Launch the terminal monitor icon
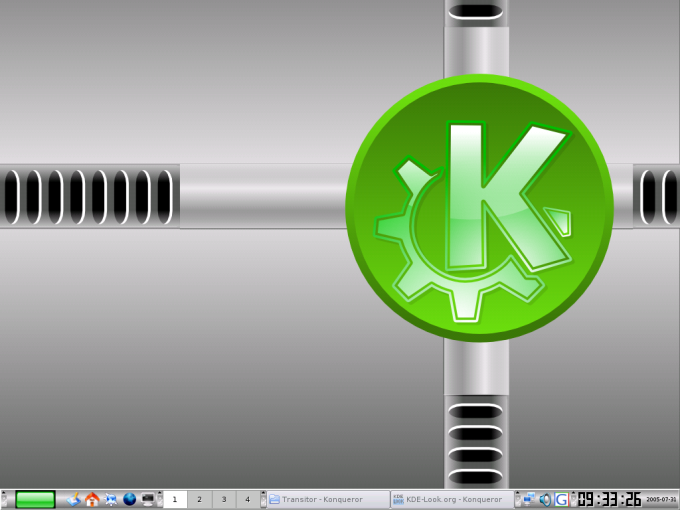The height and width of the screenshot is (510, 680). click(148, 499)
